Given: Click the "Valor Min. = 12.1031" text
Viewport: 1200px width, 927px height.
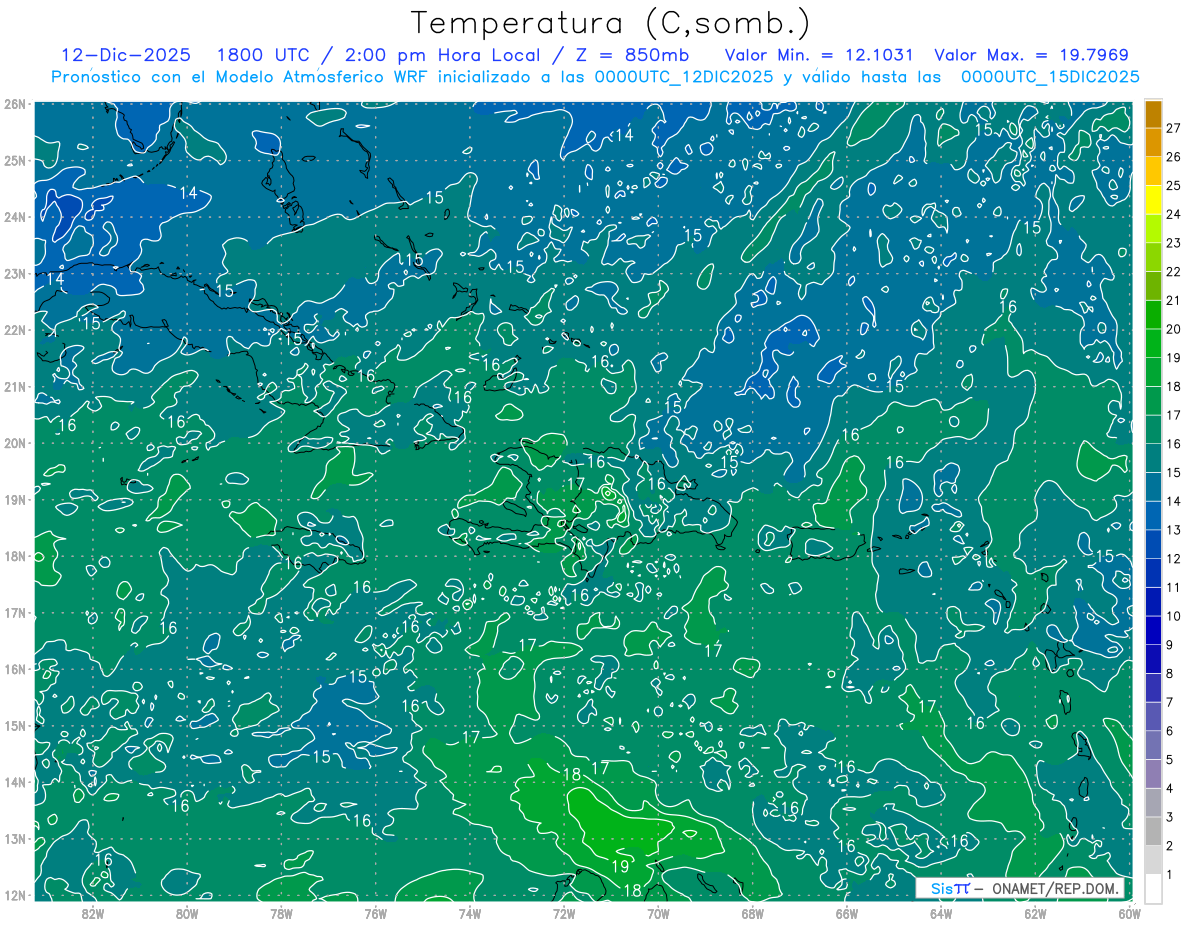Looking at the screenshot, I should [x=819, y=55].
